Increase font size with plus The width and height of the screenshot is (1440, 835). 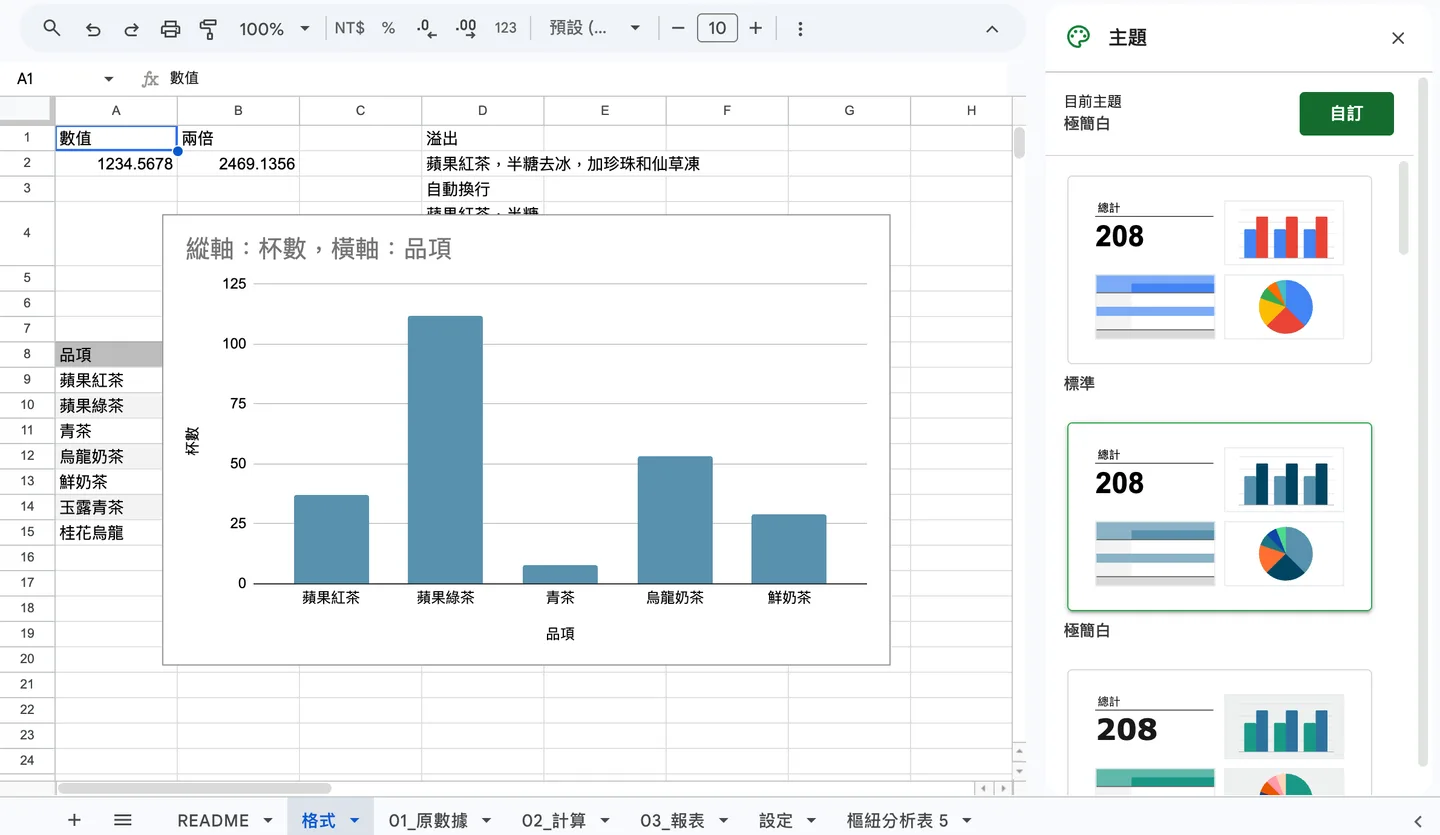(x=756, y=29)
